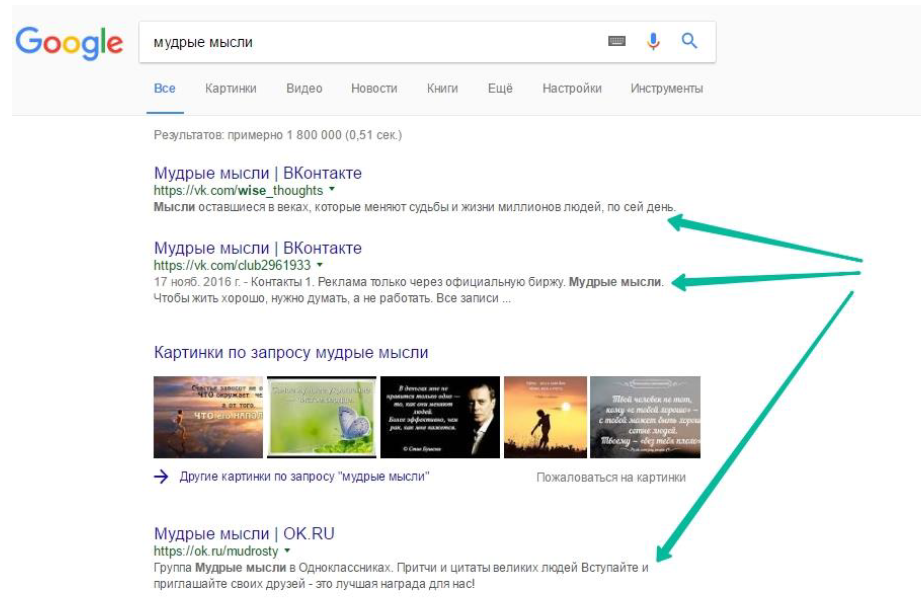Click snippet text starting '17 нояб. 2016 г.'
The width and height of the screenshot is (921, 610).
409,290
